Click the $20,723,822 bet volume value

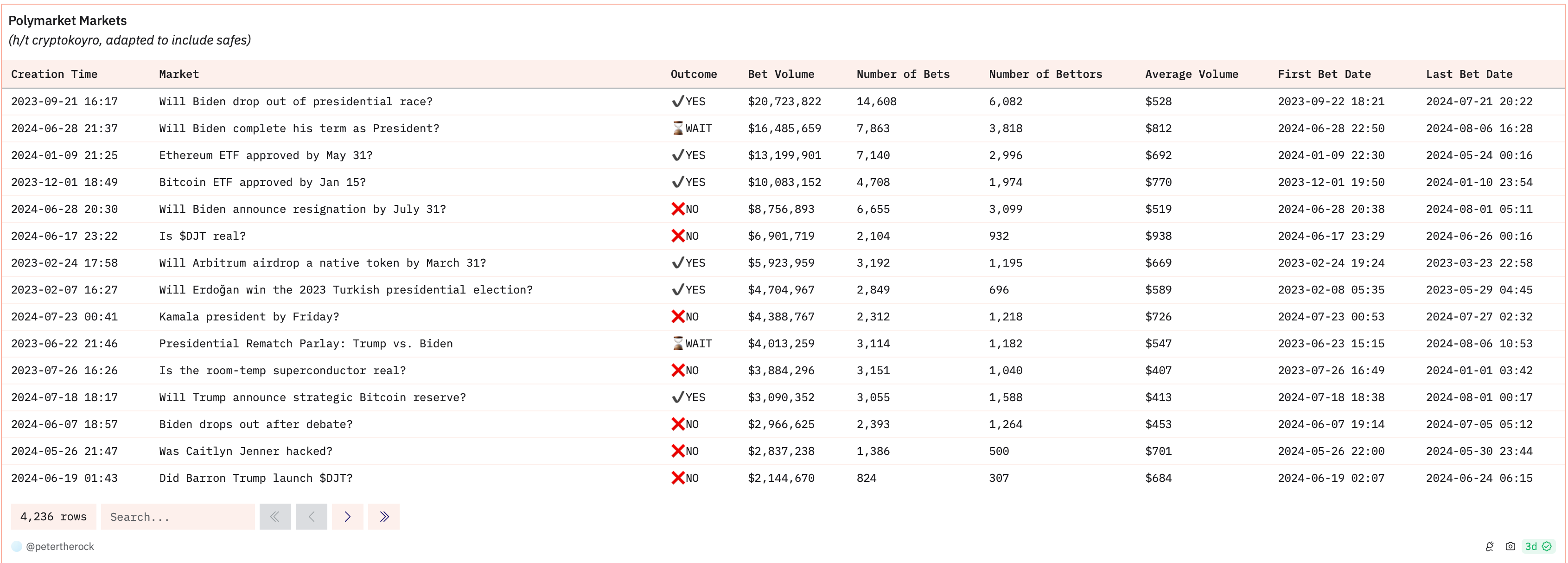click(784, 102)
